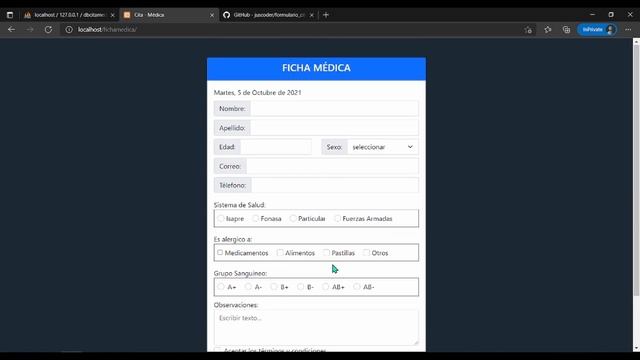Reload the page with the refresh icon
This screenshot has height=360, width=640.
(48, 29)
